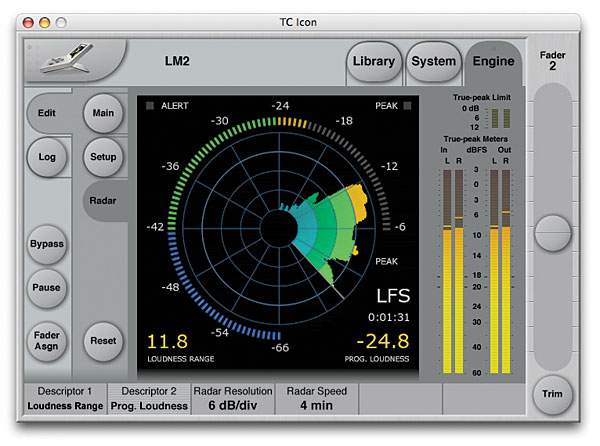The image size is (600, 446).
Task: Open the System tab
Action: tap(433, 61)
